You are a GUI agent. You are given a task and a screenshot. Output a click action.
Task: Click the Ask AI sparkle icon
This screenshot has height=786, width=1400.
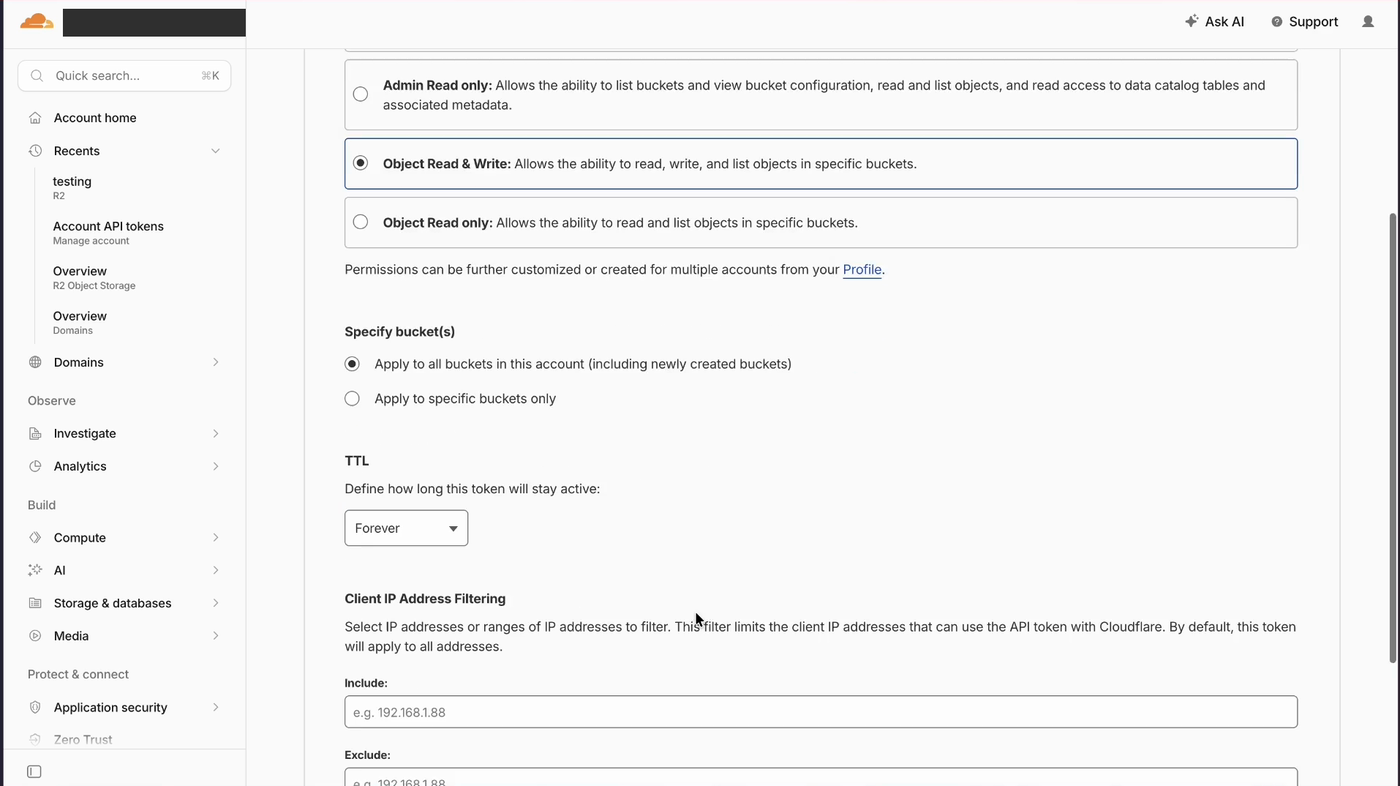pyautogui.click(x=1191, y=21)
